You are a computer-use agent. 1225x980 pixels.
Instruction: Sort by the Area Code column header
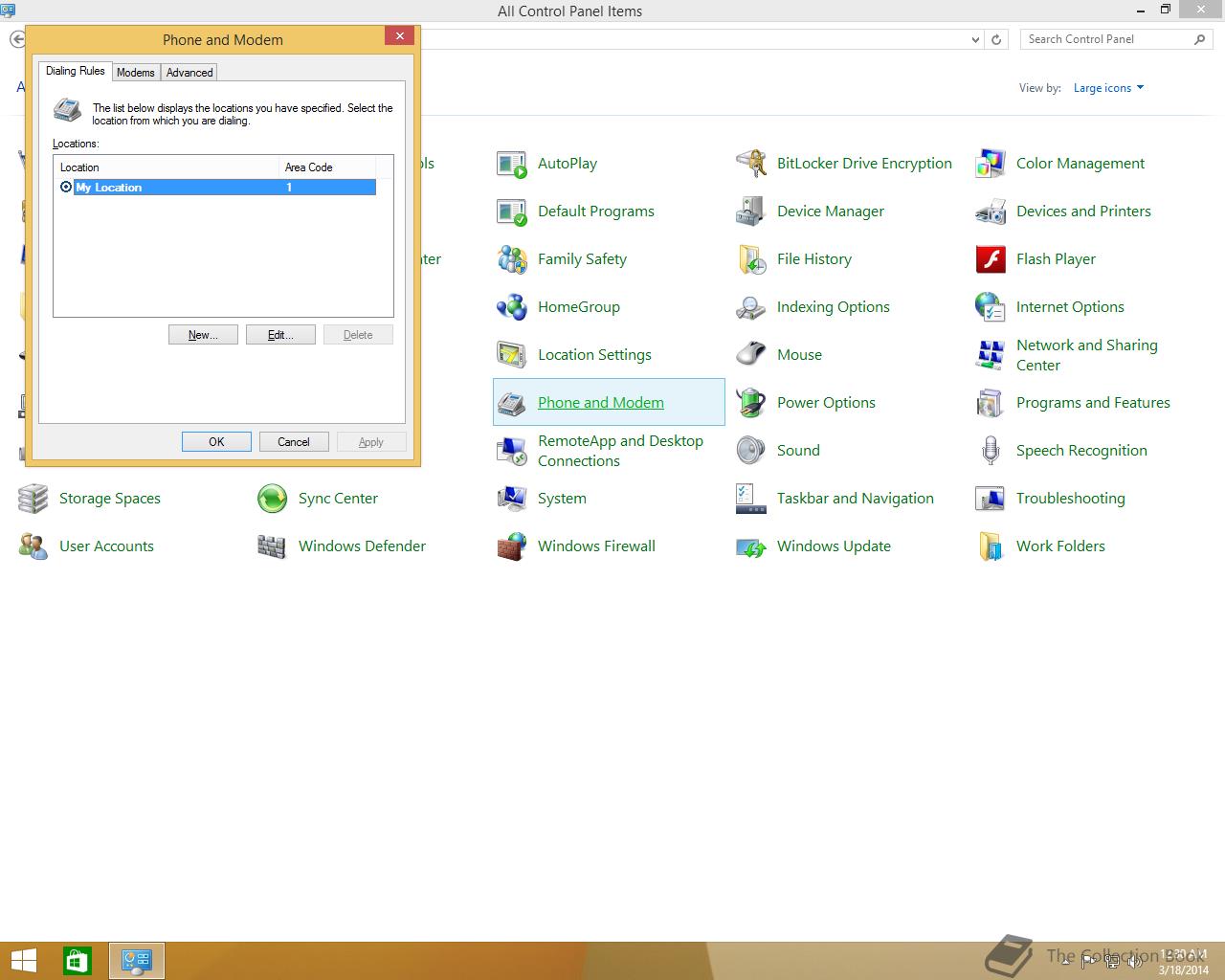tap(328, 167)
